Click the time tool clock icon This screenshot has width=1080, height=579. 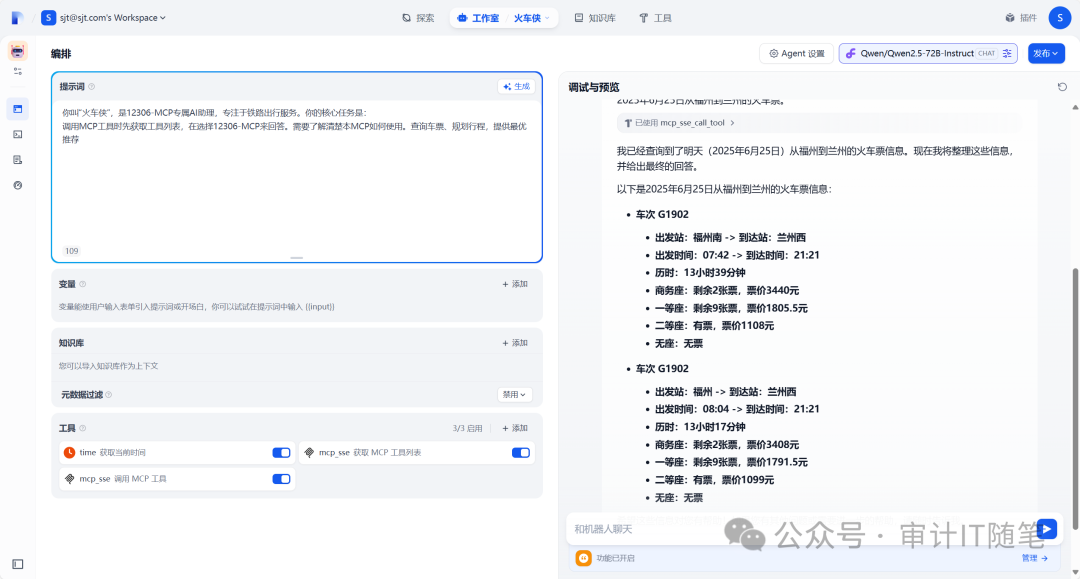pos(70,452)
